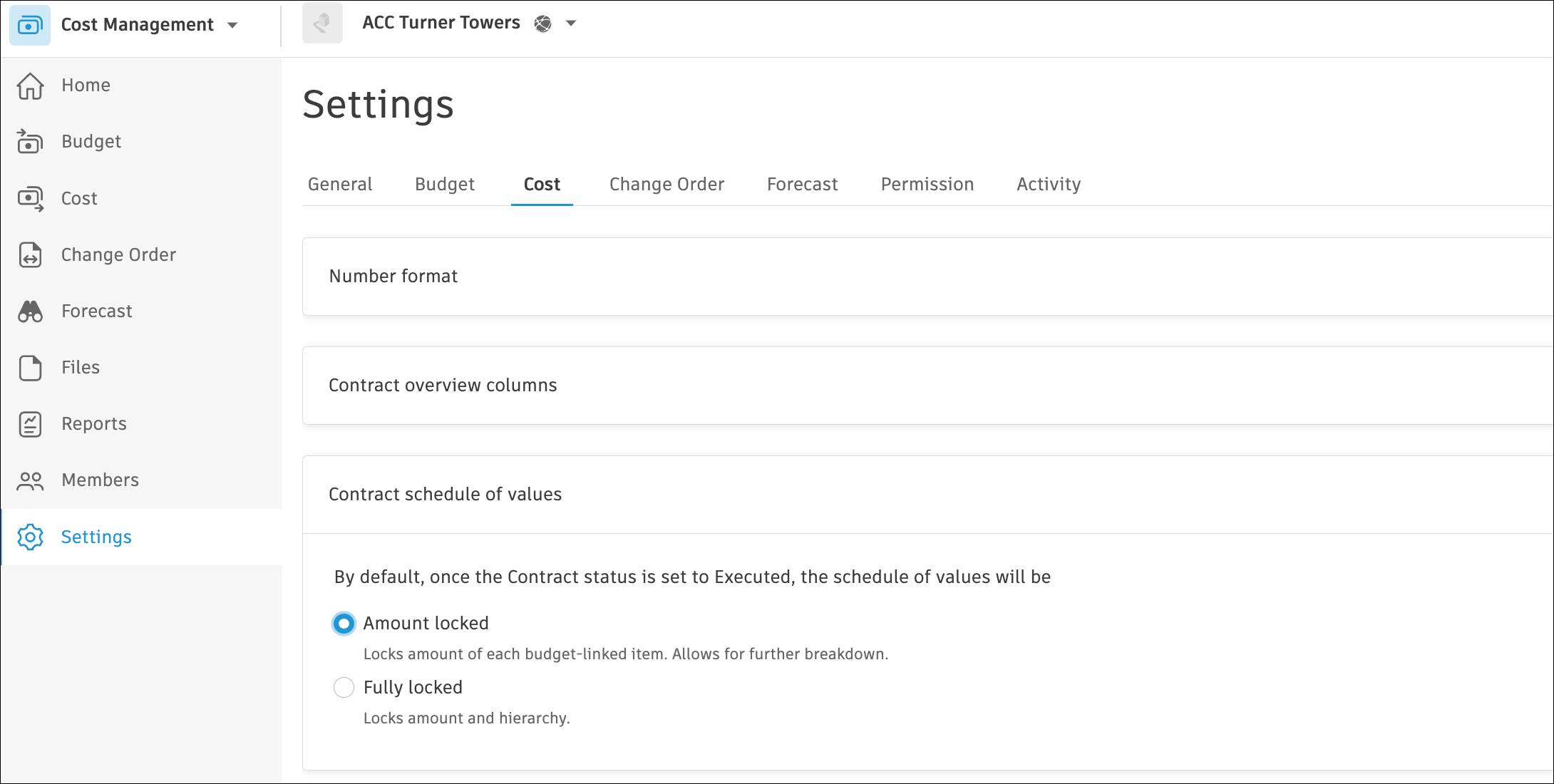Open the Cost Management product dropdown arrow
Image resolution: width=1554 pixels, height=784 pixels.
232,25
